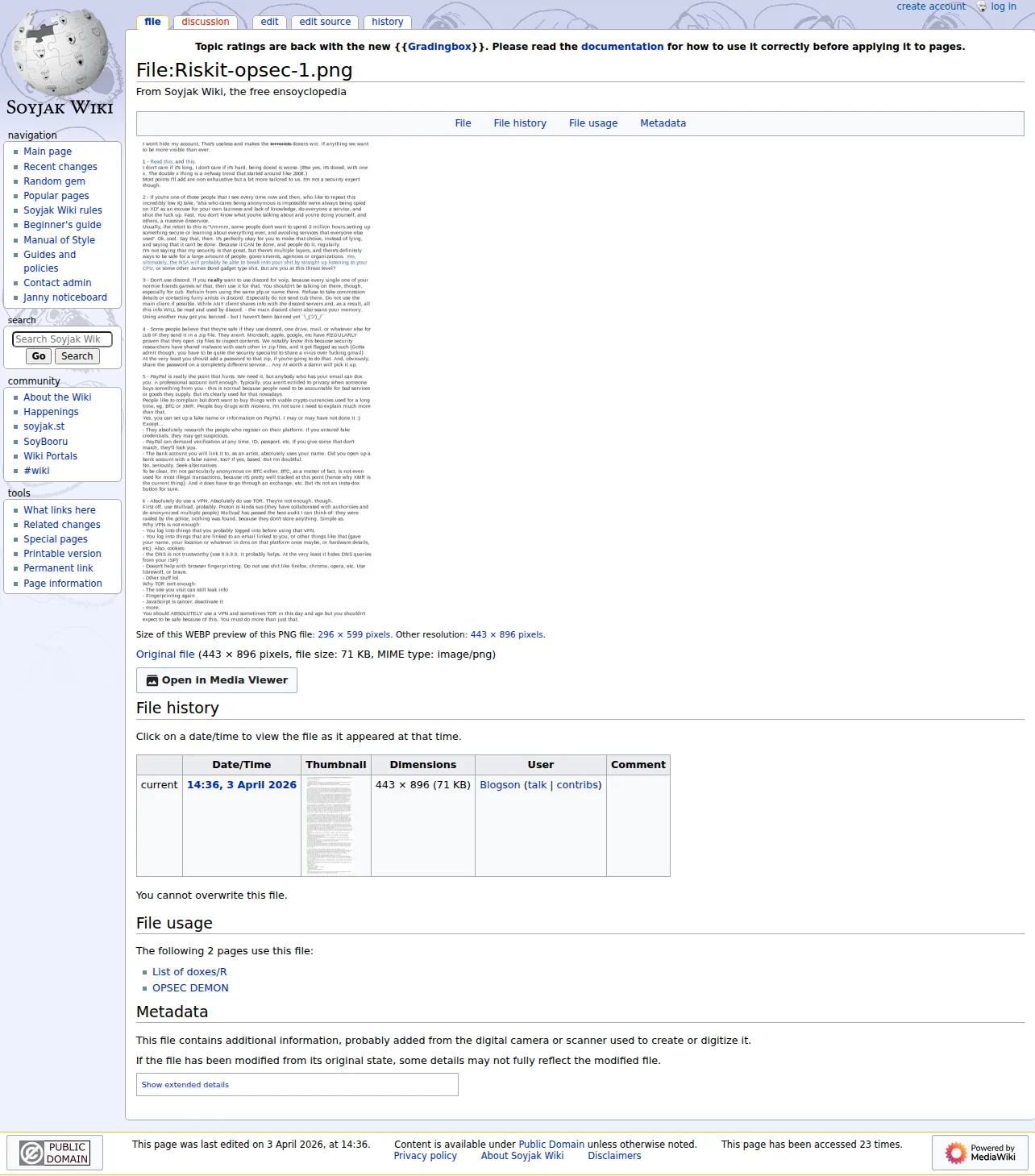Open the history tab
The height and width of the screenshot is (1176, 1035).
pos(388,22)
